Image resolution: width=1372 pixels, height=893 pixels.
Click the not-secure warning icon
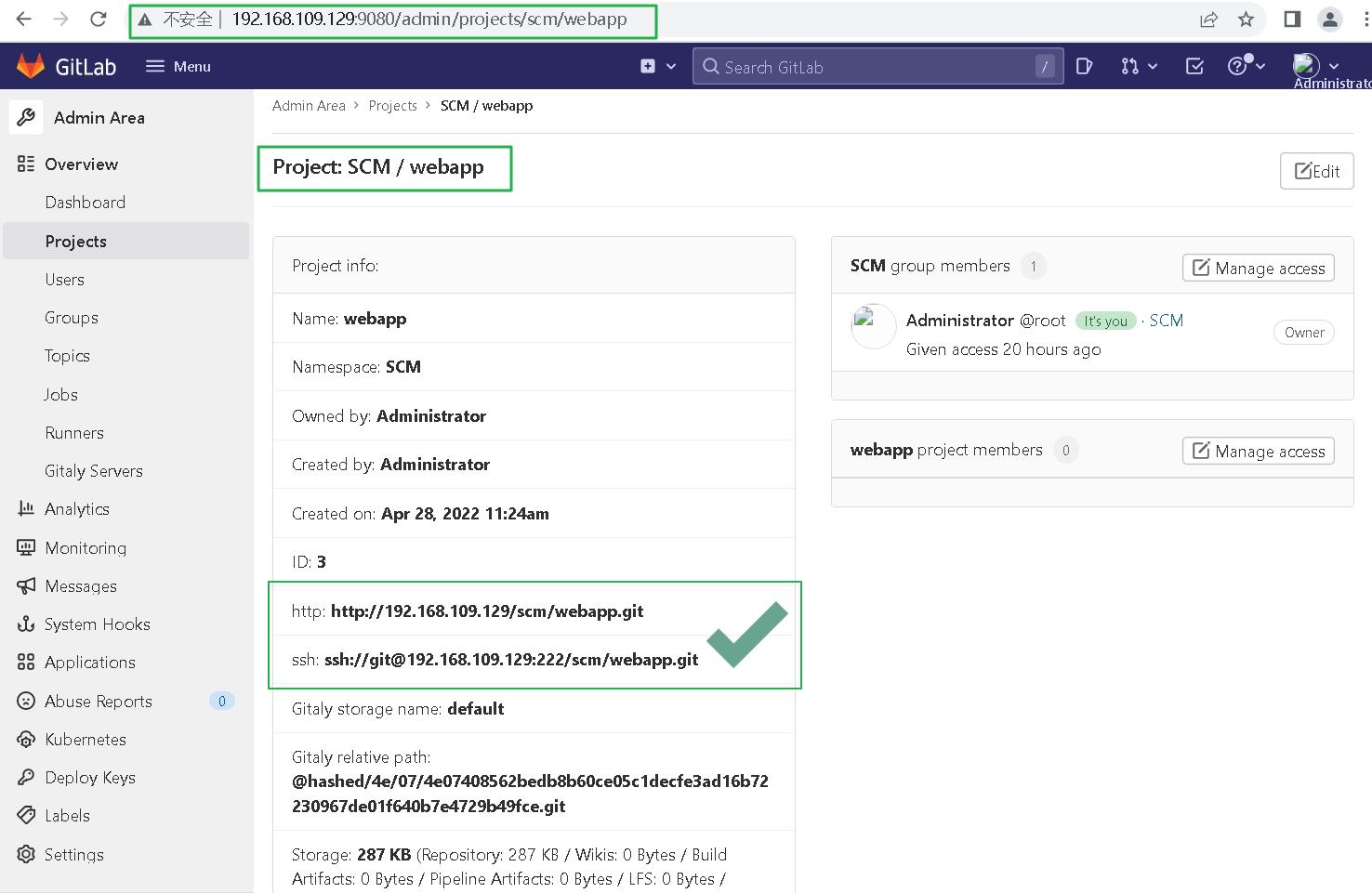tap(145, 20)
